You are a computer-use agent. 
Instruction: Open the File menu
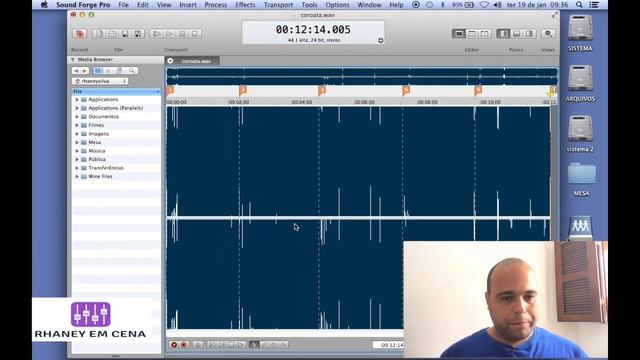click(x=123, y=5)
